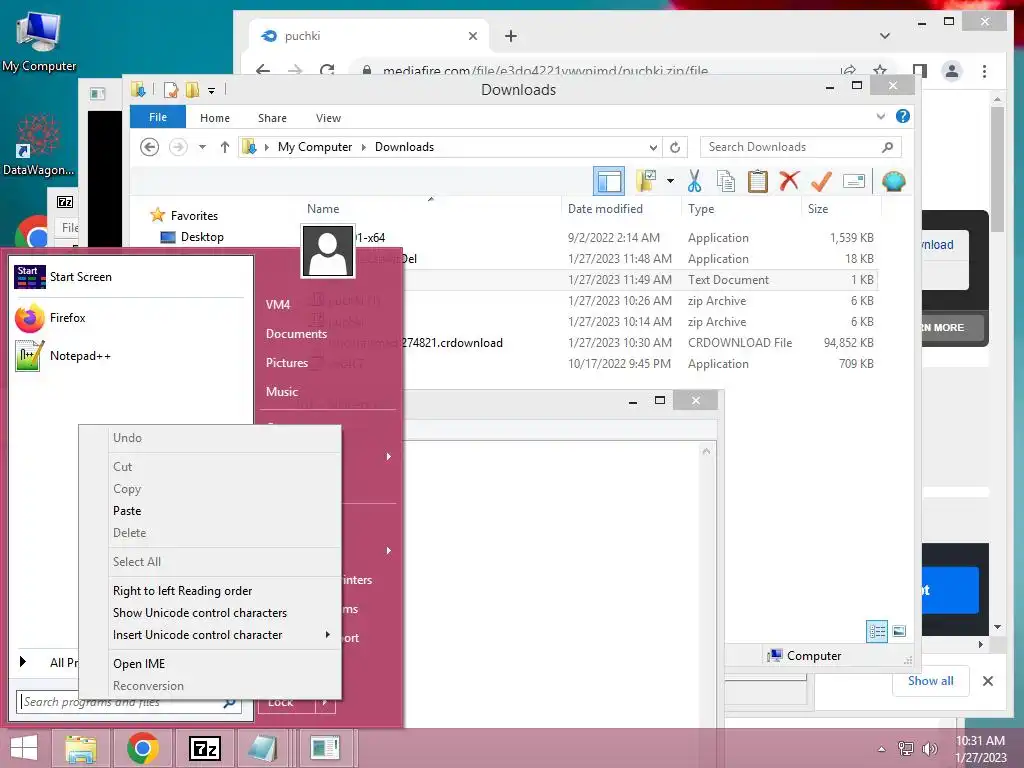Refresh the Downloads folder

pyautogui.click(x=675, y=147)
